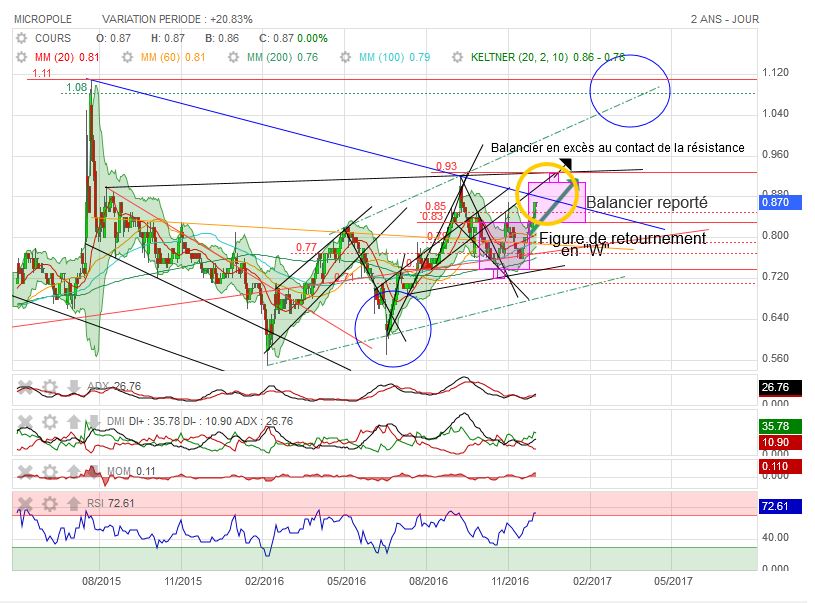The width and height of the screenshot is (815, 603).
Task: Click the green 35.78 DI+ value tag
Action: (x=781, y=426)
